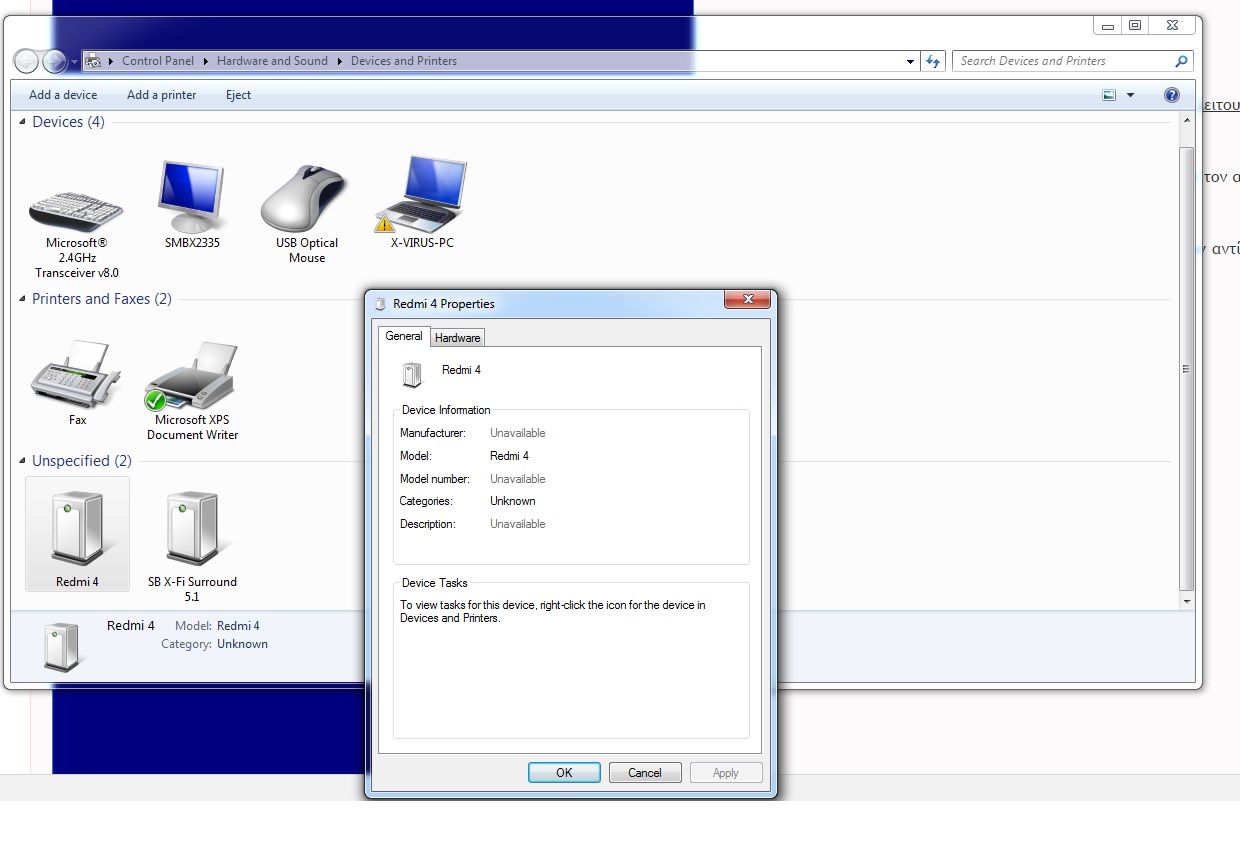Select the SMBX2335 monitor device
This screenshot has width=1240, height=868.
click(192, 205)
